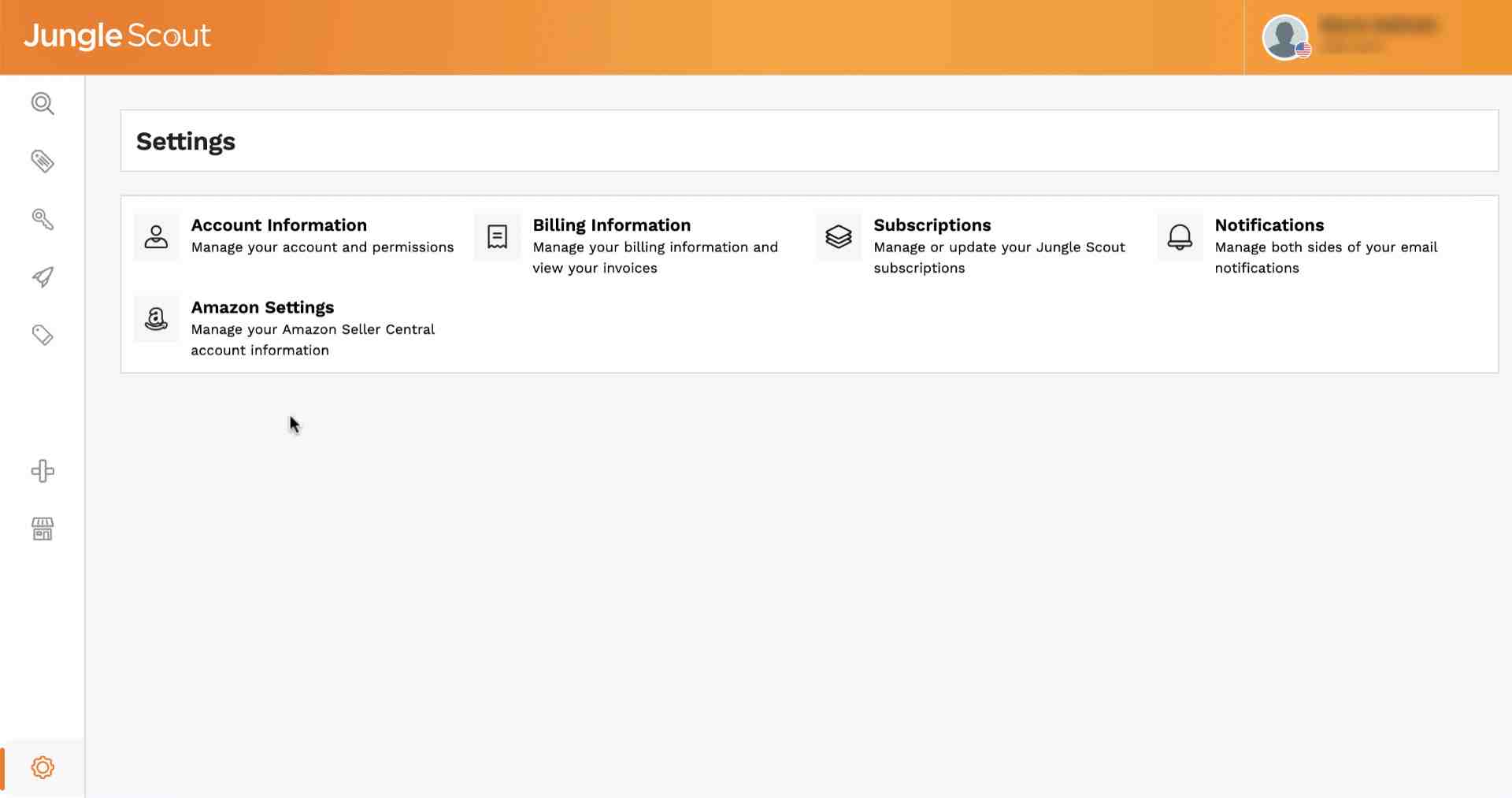Viewport: 1512px width, 798px height.
Task: Open Account Information settings link
Action: pos(279,225)
